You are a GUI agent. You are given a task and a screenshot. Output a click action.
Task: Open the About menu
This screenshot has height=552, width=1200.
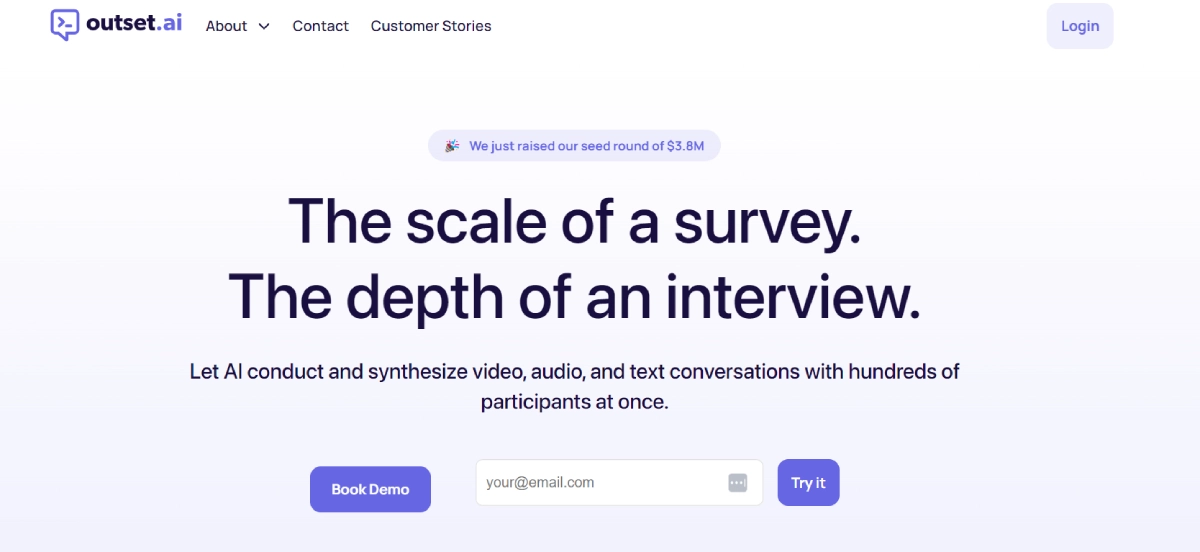(x=227, y=26)
